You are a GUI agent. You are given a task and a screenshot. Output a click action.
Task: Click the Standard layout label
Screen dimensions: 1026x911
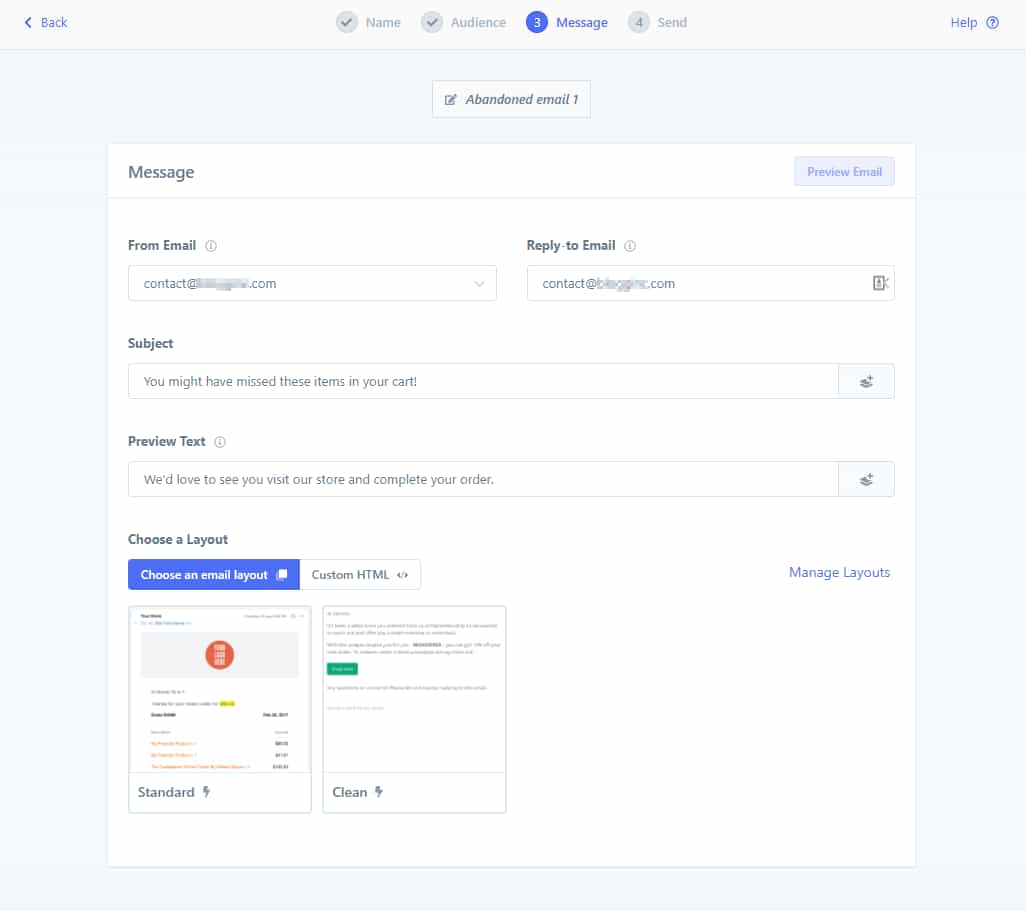coord(166,792)
